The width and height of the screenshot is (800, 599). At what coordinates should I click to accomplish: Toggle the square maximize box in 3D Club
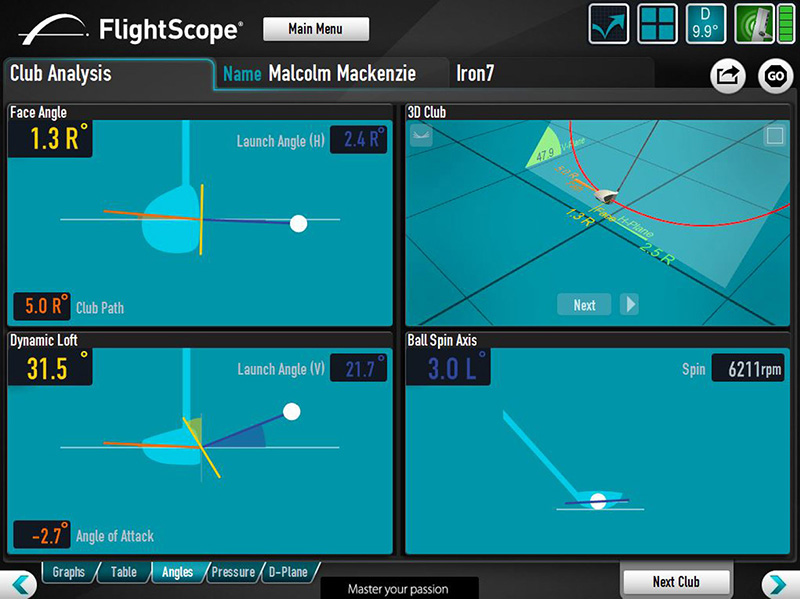coord(775,137)
